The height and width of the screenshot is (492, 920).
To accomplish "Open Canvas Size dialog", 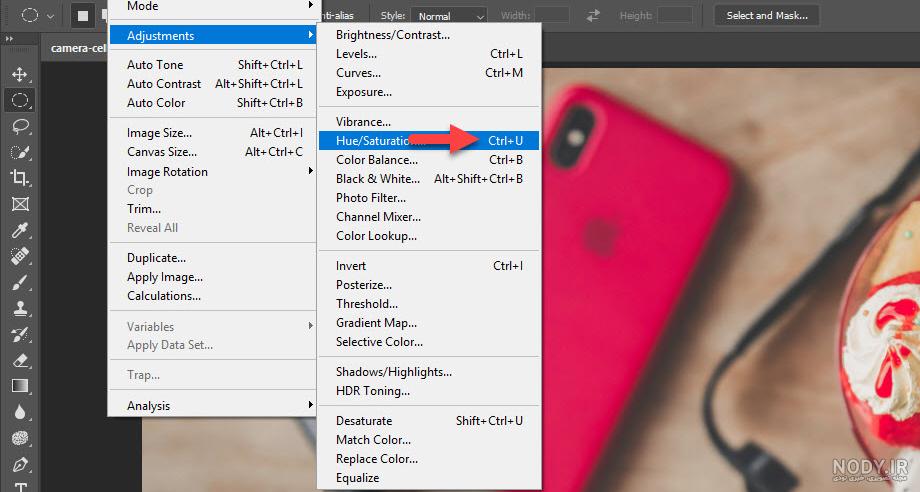I will tap(213, 152).
